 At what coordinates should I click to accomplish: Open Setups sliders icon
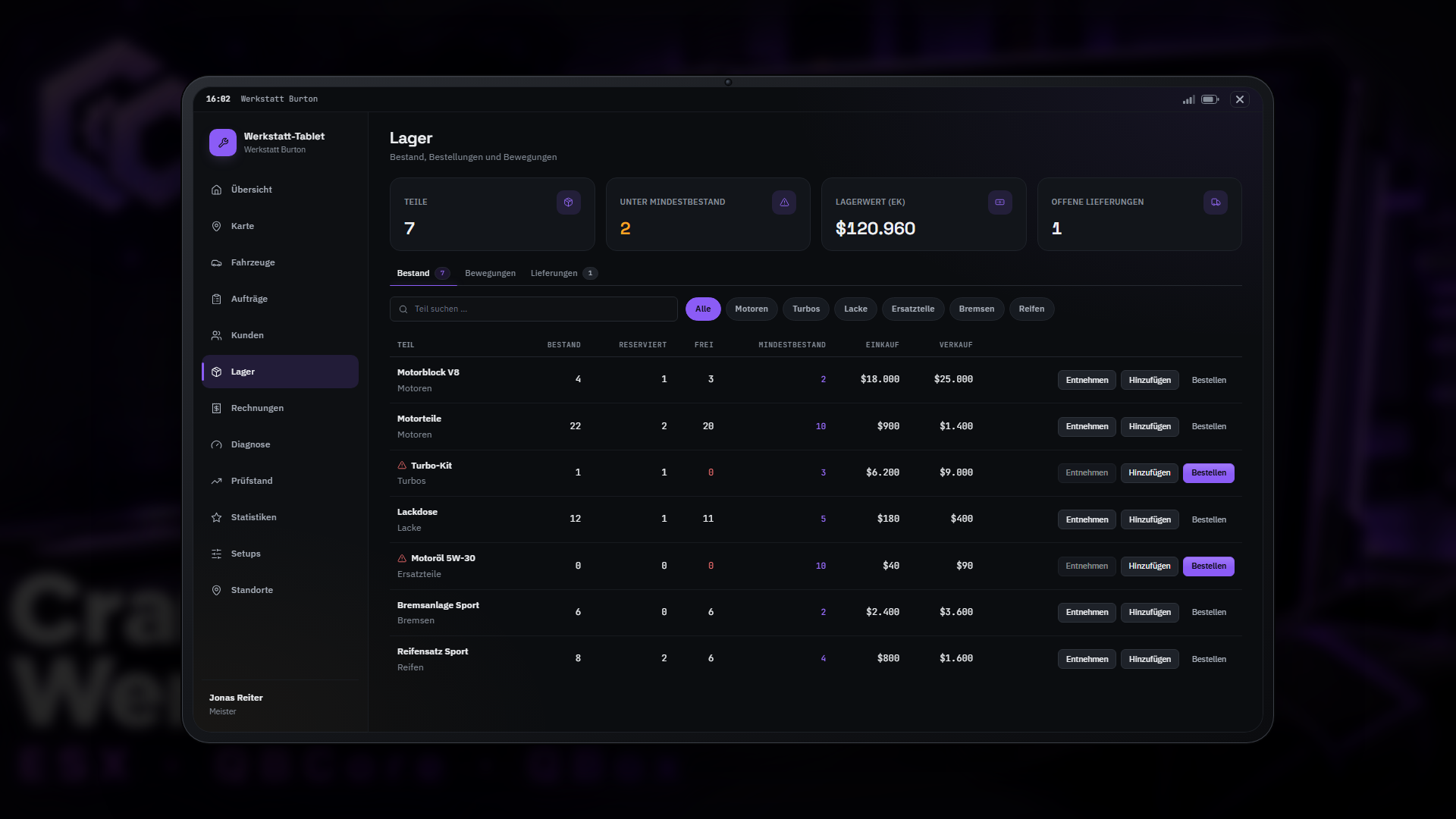click(x=216, y=554)
